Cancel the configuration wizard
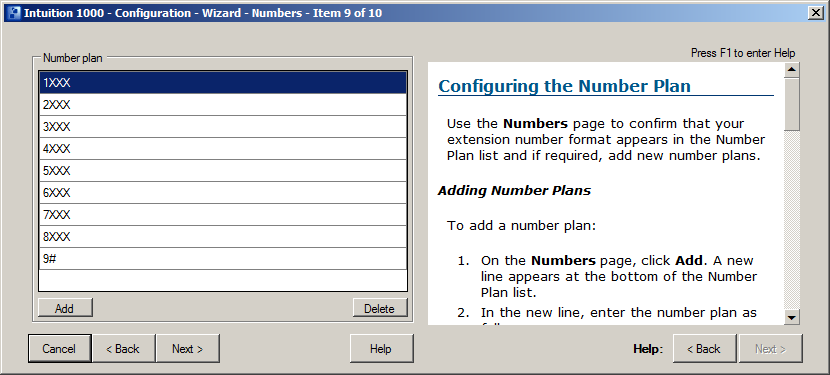830x375 pixels. [x=59, y=349]
